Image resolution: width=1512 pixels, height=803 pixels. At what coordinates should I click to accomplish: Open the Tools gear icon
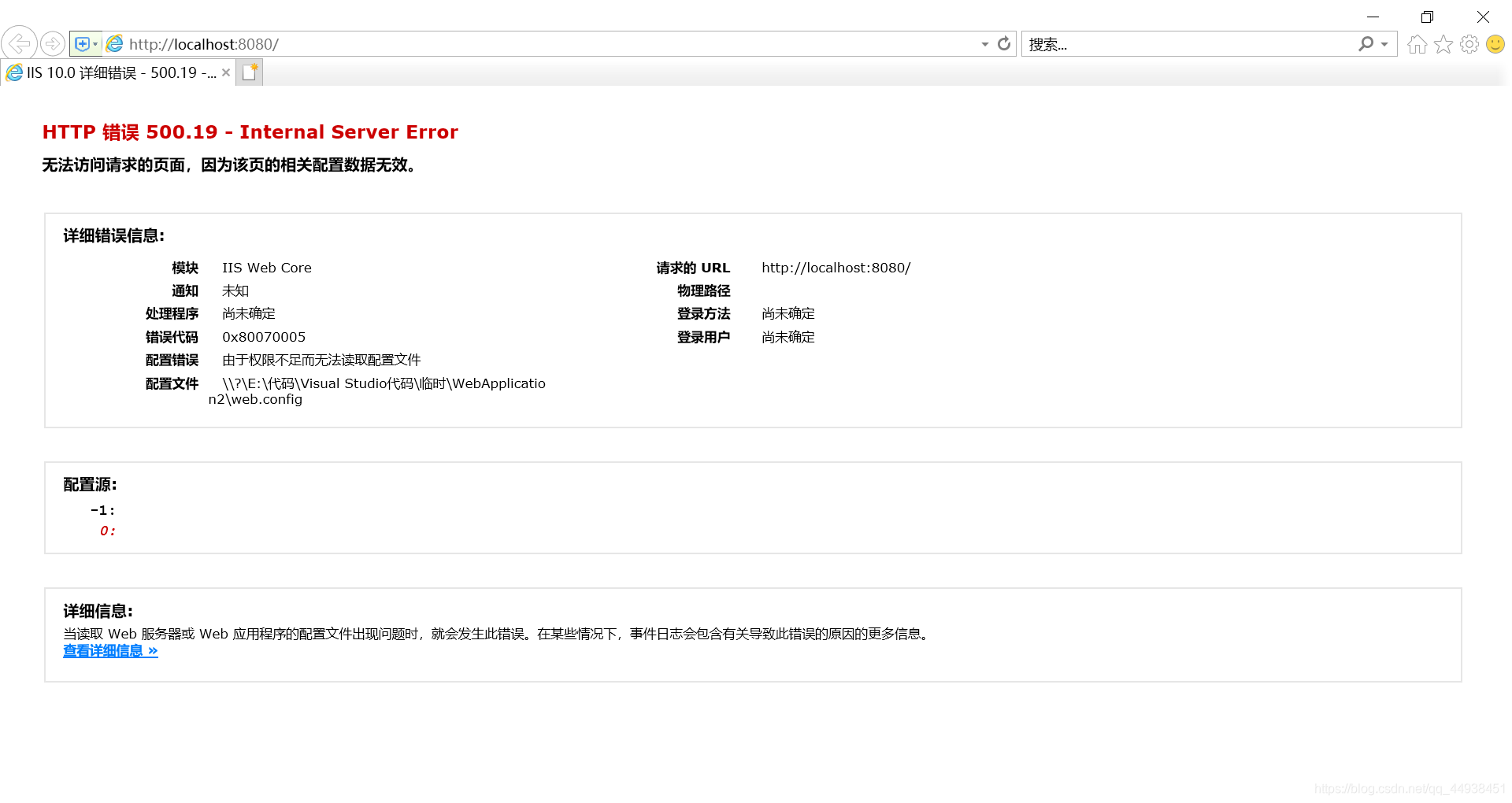(x=1469, y=44)
